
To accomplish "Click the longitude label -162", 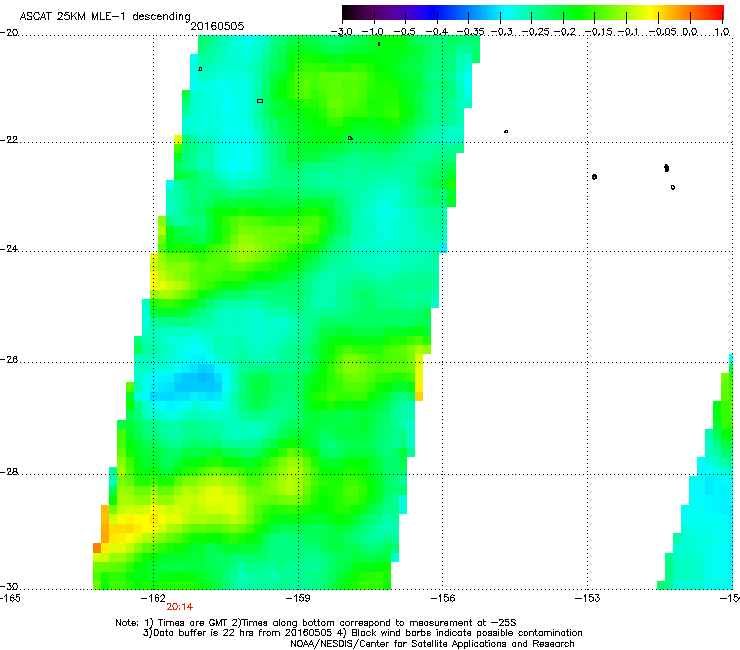I will [153, 598].
